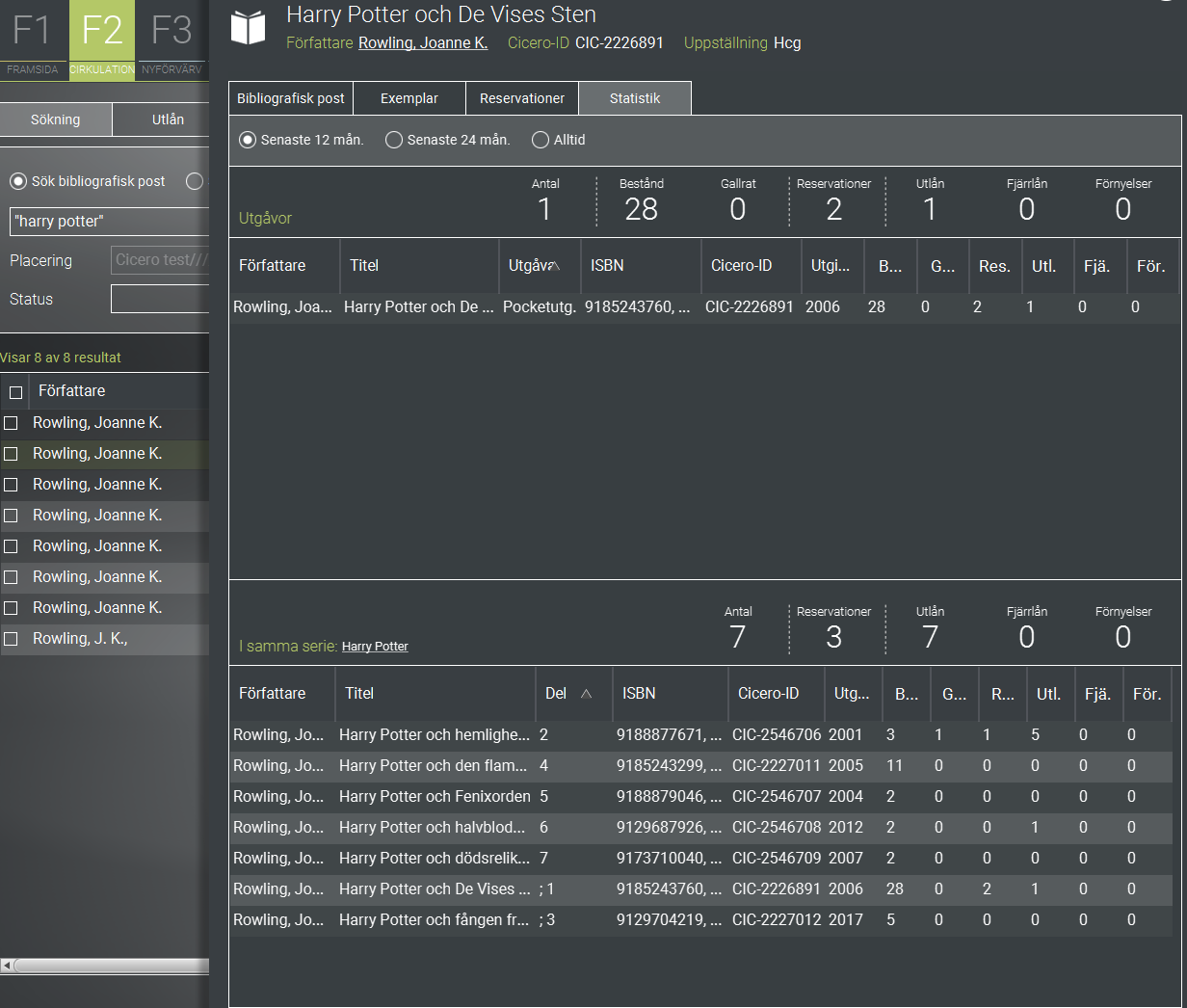
Task: Focus the Status input field
Action: click(160, 299)
